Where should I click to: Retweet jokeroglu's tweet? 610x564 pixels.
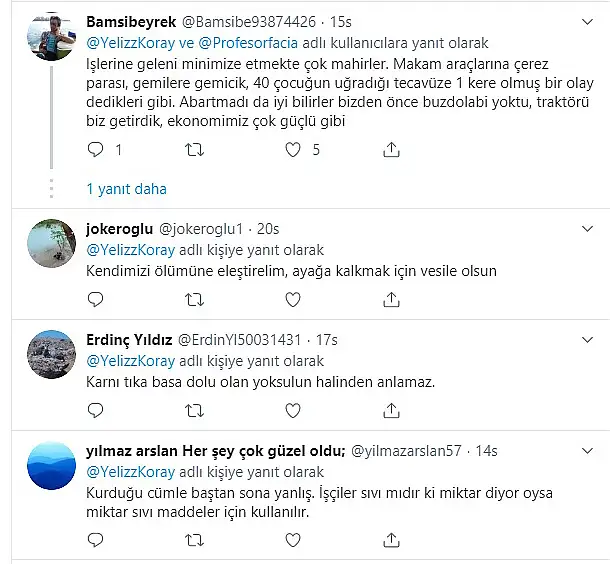click(195, 298)
